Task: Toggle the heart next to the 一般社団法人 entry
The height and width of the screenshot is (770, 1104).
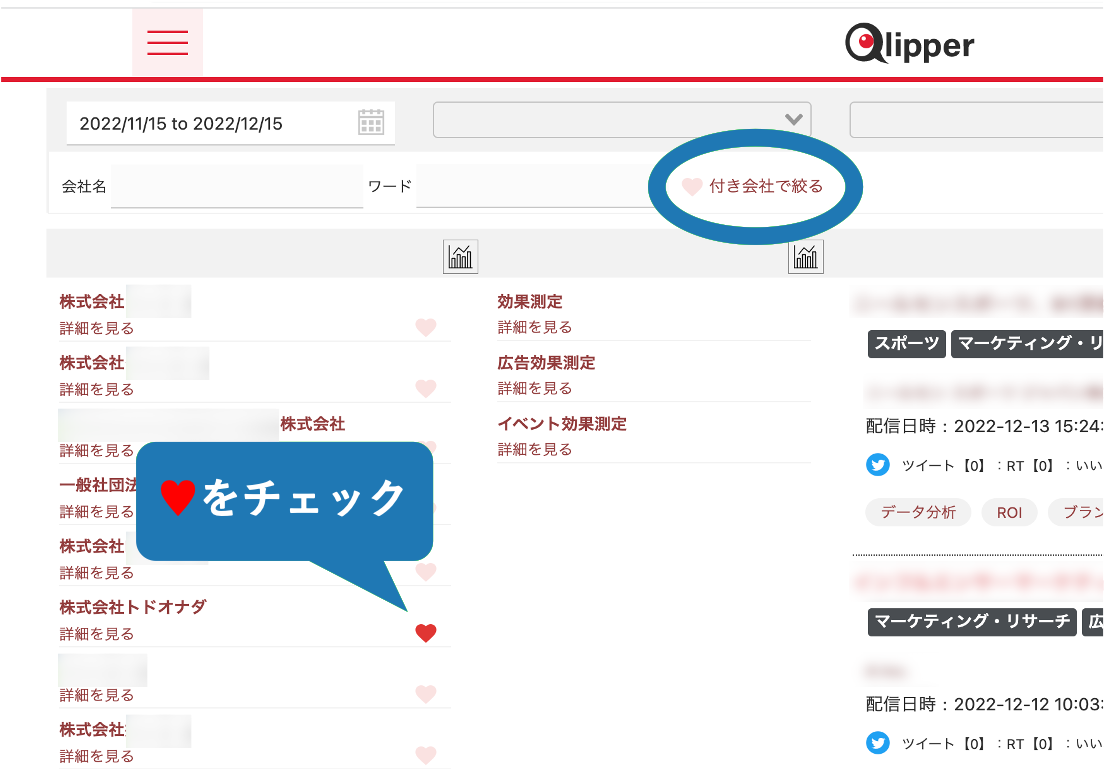Action: pyautogui.click(x=426, y=510)
